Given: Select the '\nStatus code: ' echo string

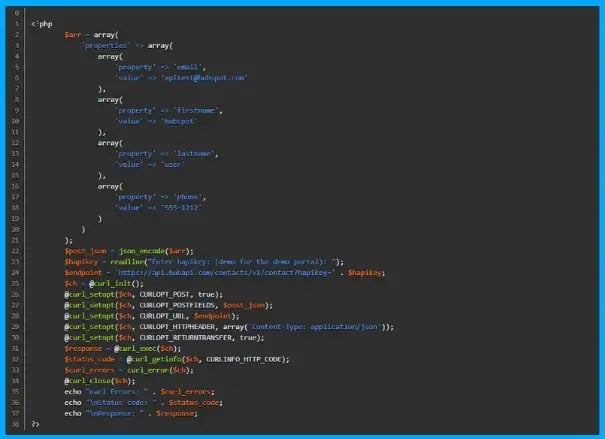Looking at the screenshot, I should point(122,402).
